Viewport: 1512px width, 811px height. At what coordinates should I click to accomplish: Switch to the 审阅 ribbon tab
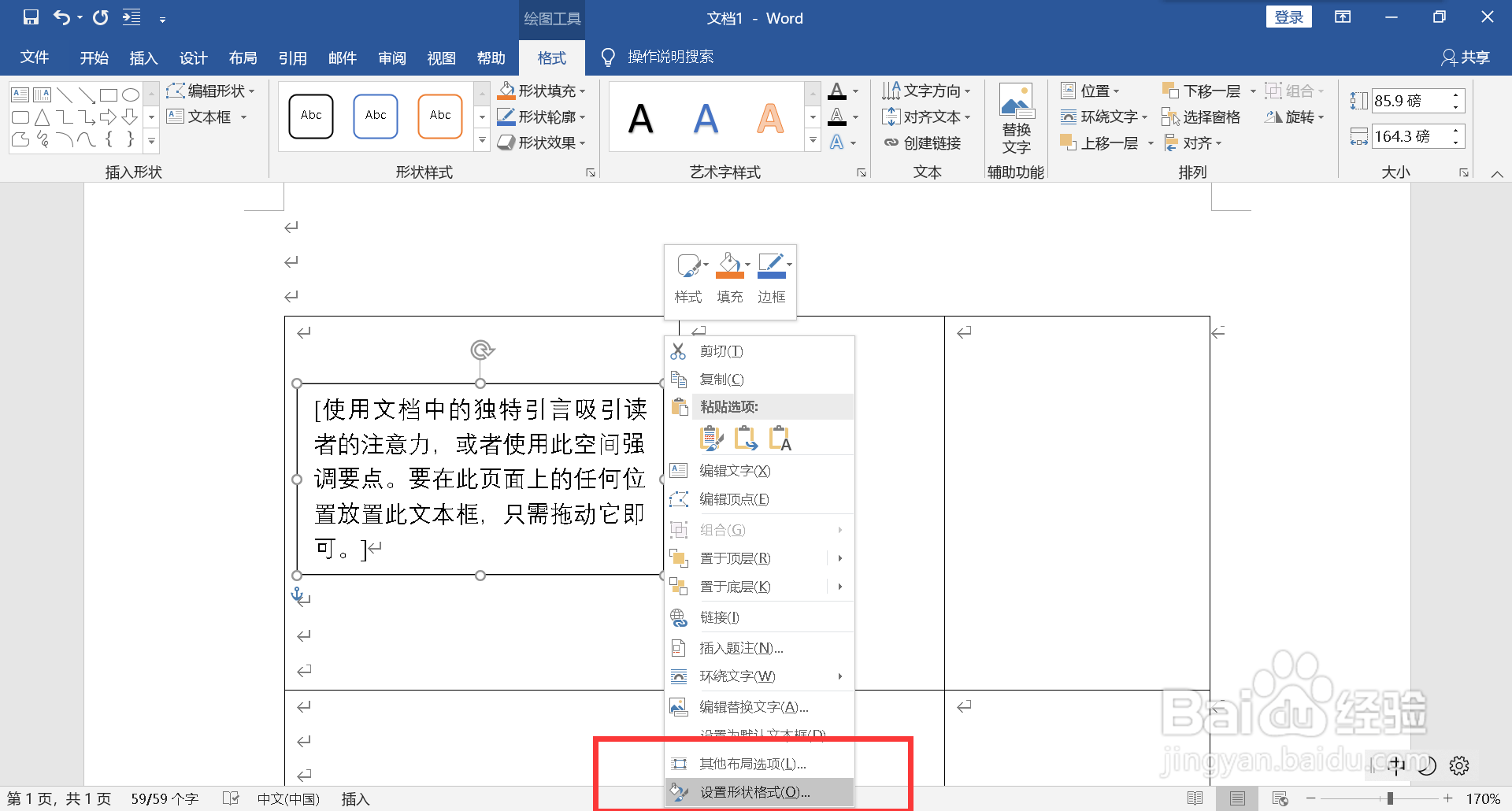tap(392, 57)
